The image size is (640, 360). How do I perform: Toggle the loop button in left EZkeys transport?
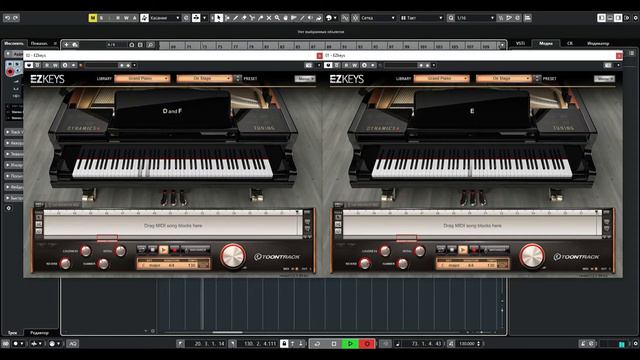coord(142,249)
